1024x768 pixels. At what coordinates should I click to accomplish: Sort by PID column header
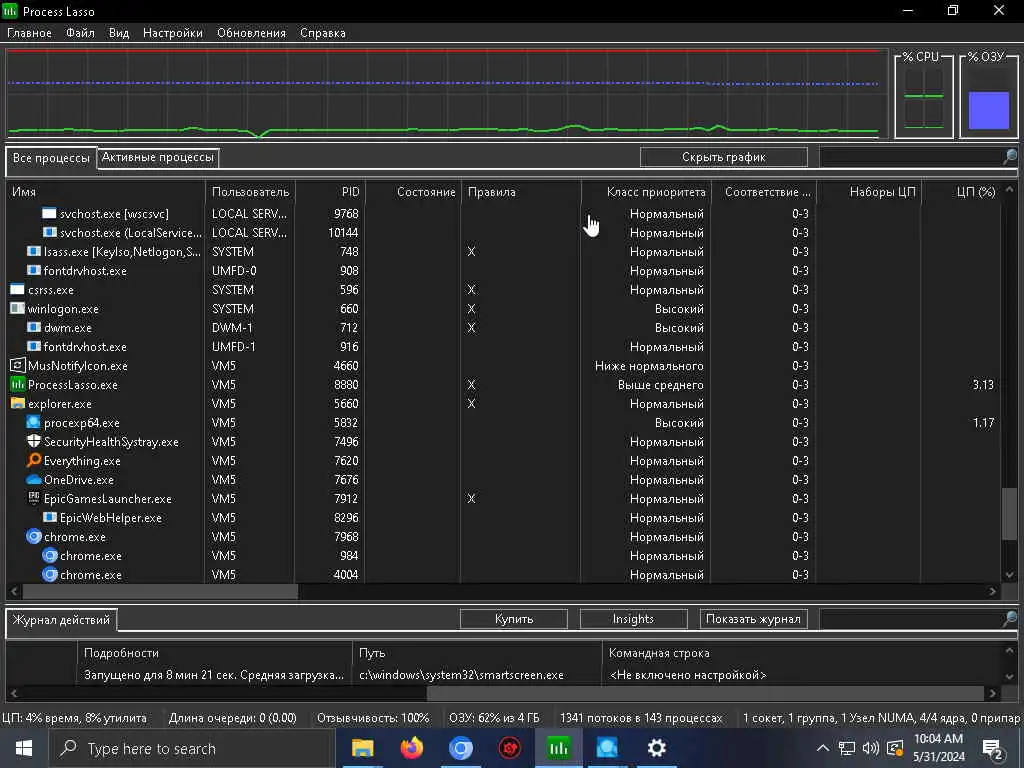point(330,191)
